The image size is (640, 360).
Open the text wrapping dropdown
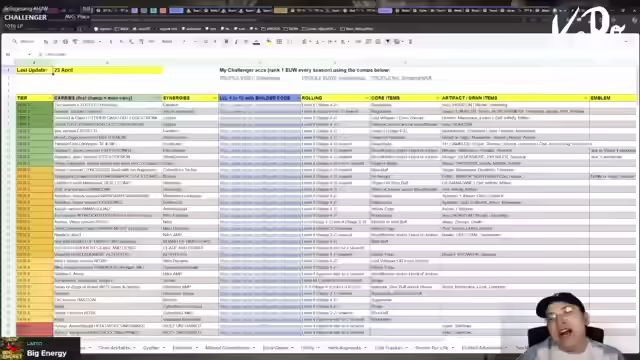coord(331,42)
